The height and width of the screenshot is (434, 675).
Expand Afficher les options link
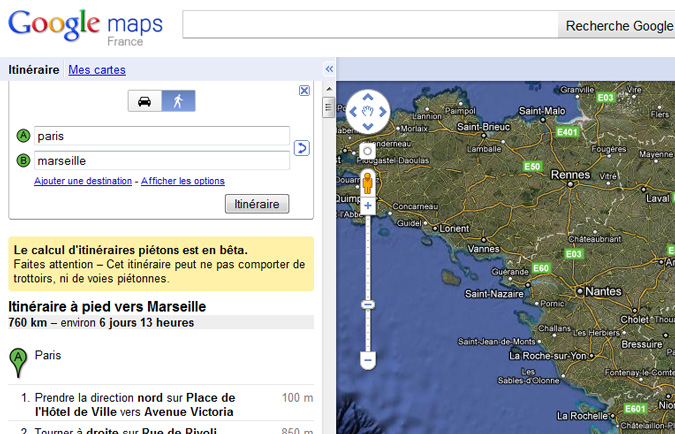(183, 181)
